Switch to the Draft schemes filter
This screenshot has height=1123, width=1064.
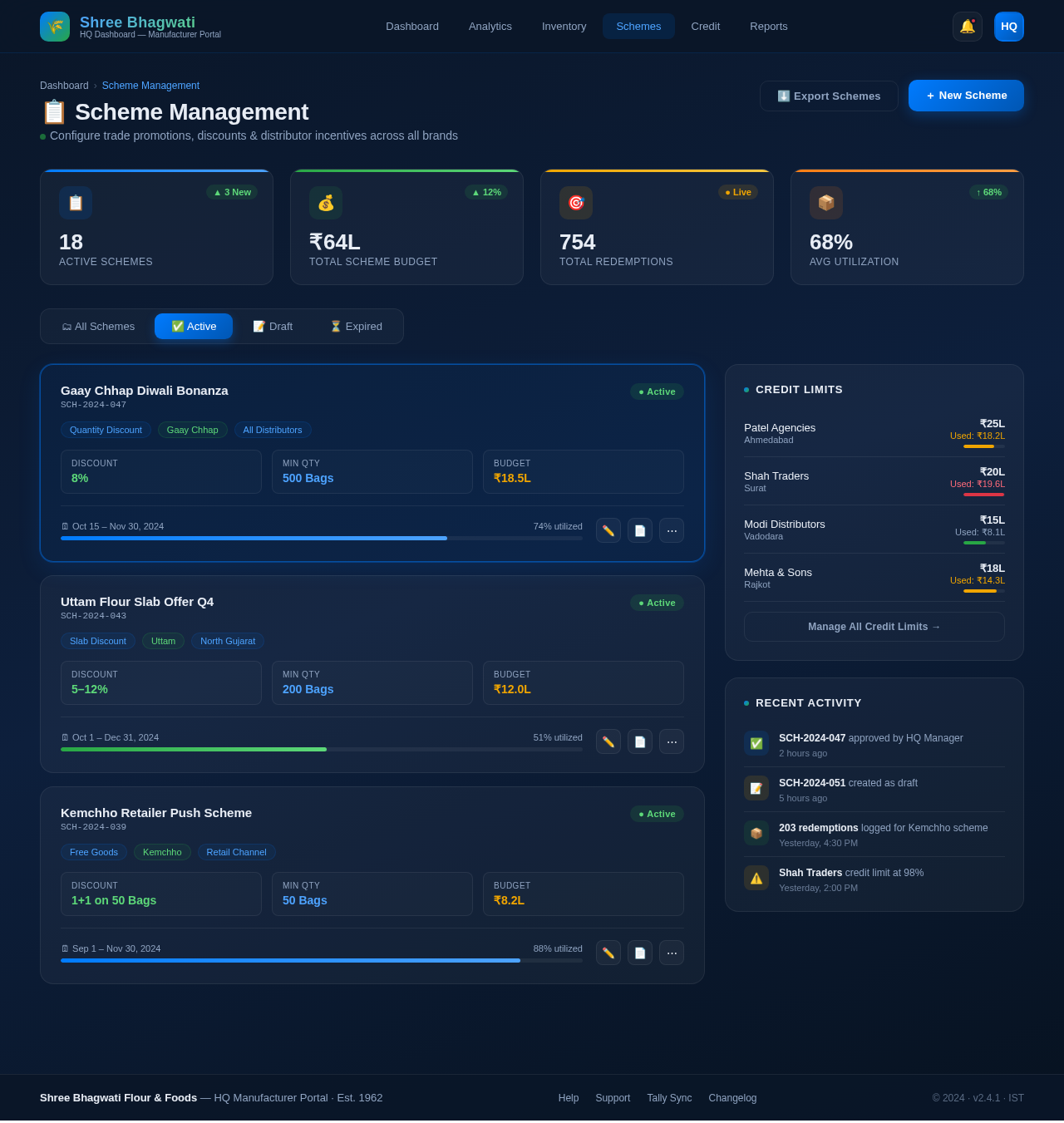point(273,327)
